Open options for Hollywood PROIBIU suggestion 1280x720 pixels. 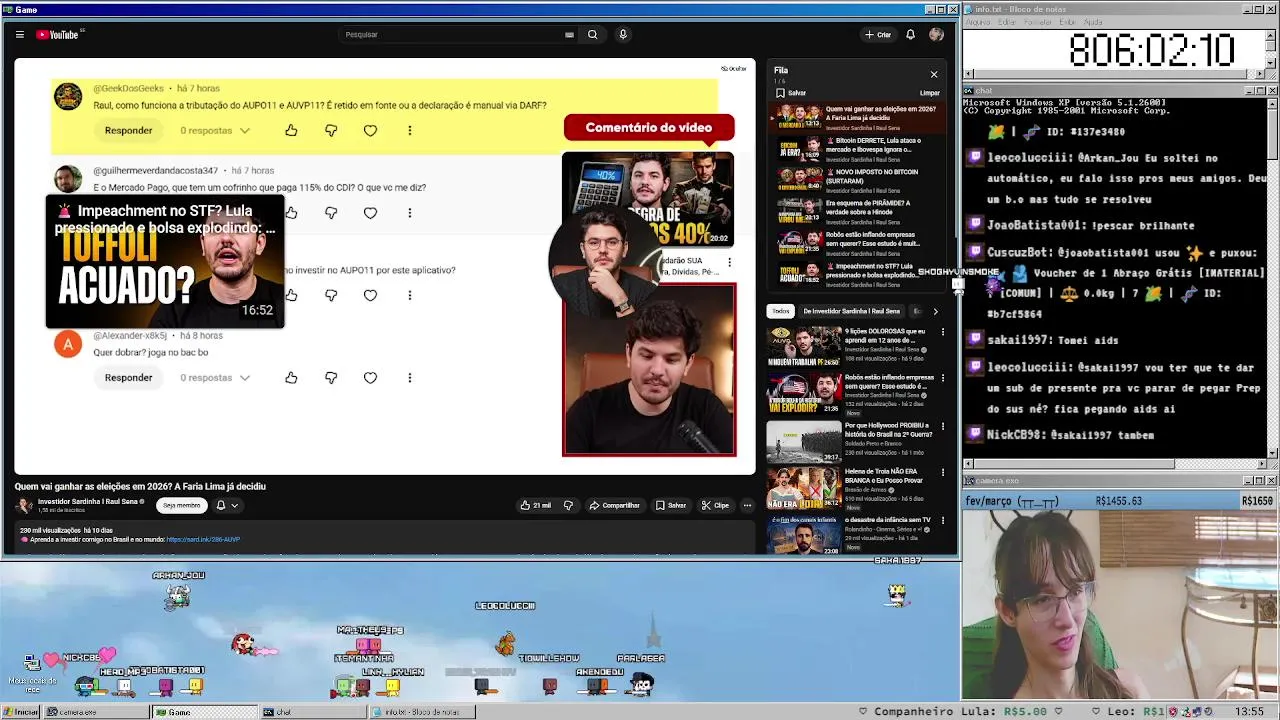942,426
